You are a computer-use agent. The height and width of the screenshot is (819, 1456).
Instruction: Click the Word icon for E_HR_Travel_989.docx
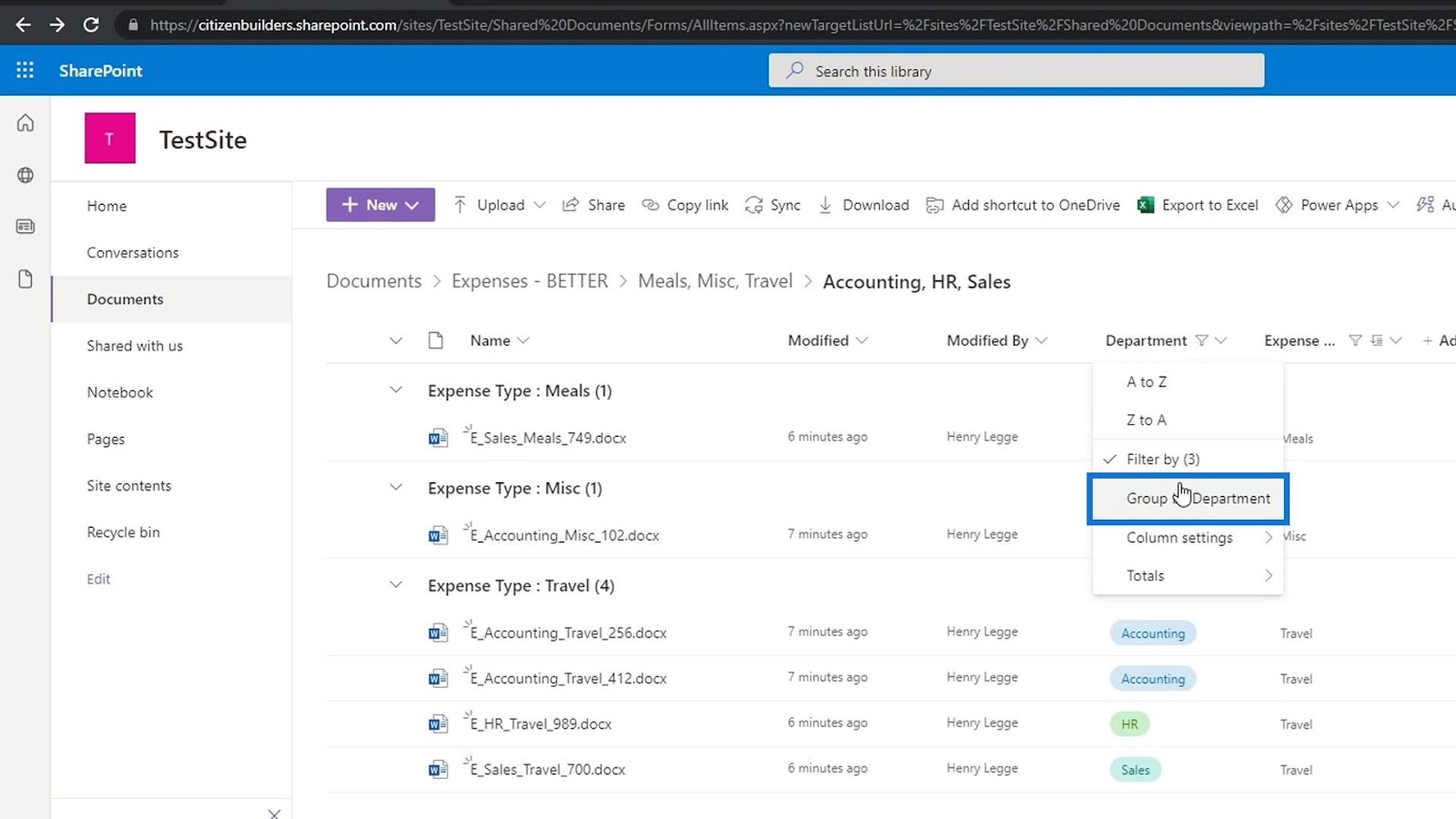[438, 724]
